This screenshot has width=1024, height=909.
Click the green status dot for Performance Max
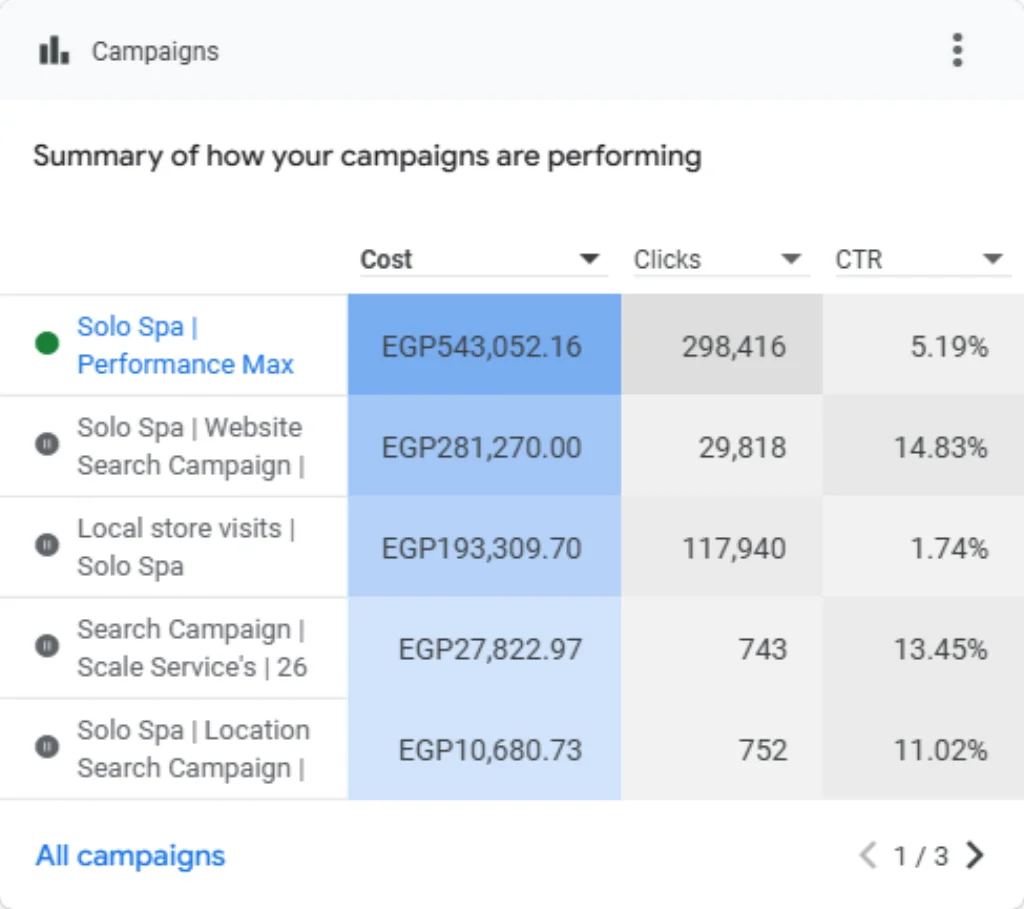(x=47, y=343)
